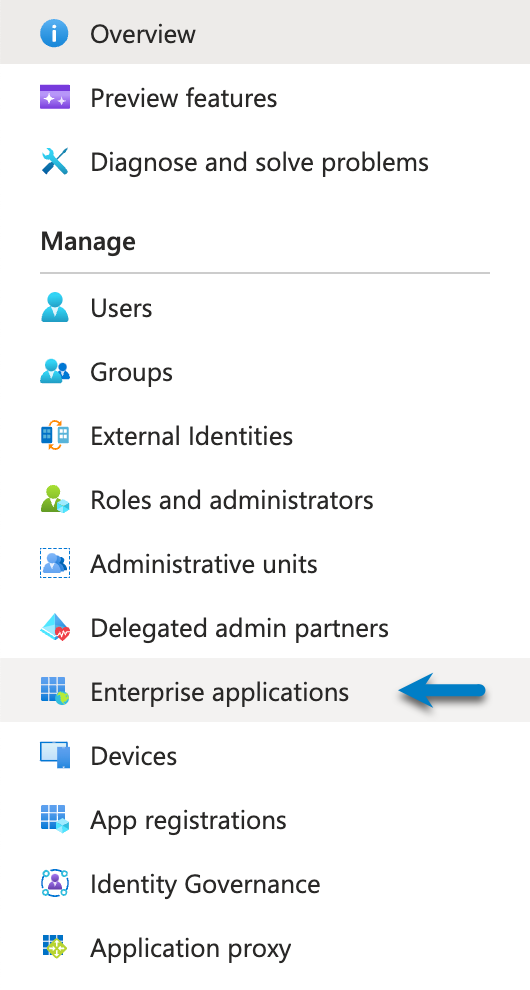The height and width of the screenshot is (990, 530).
Task: Click the green Roles and administrators icon
Action: click(54, 500)
